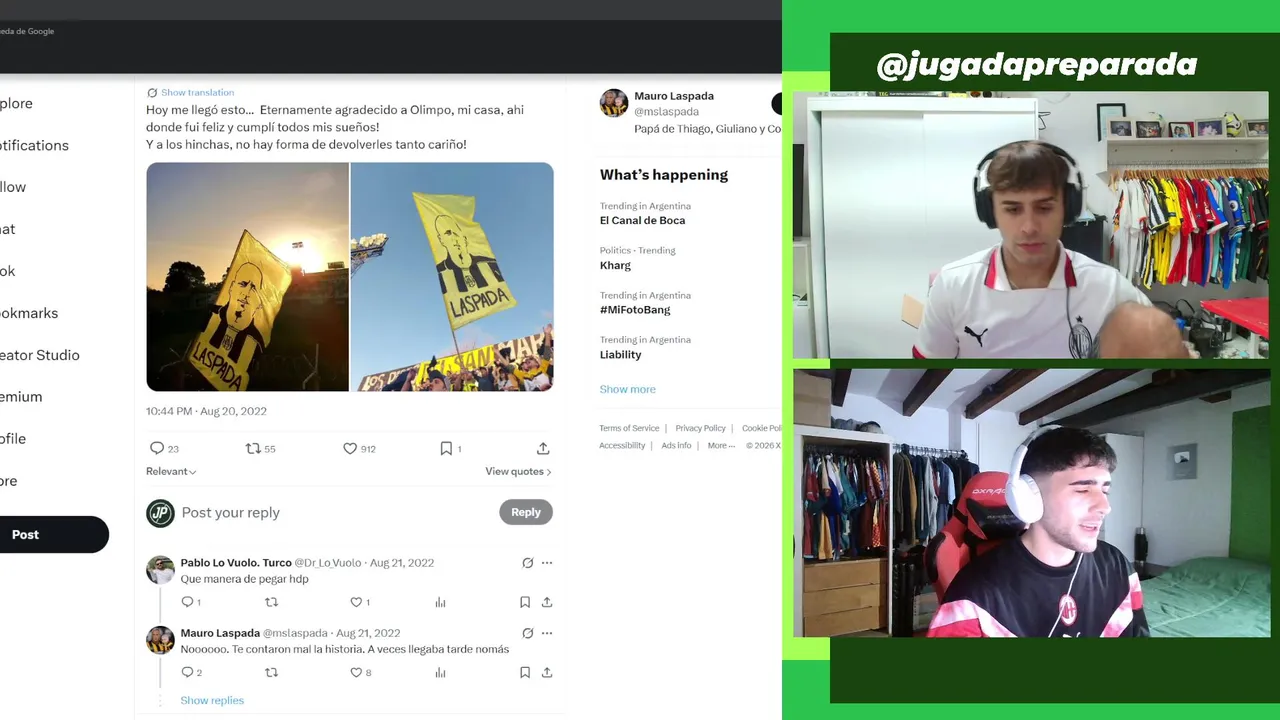
Task: Open Terms of Service link
Action: coord(629,428)
